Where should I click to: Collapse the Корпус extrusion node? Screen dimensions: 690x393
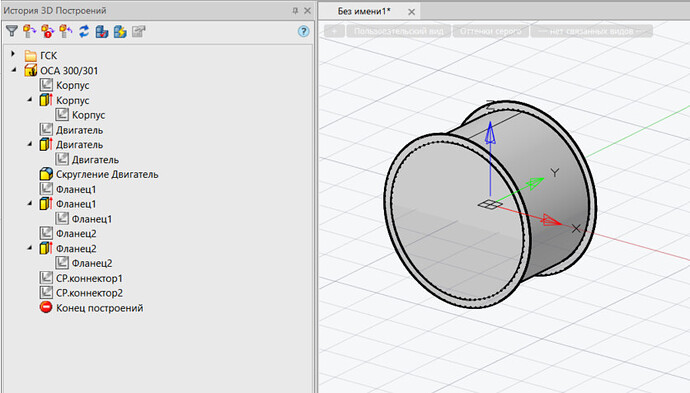click(30, 99)
